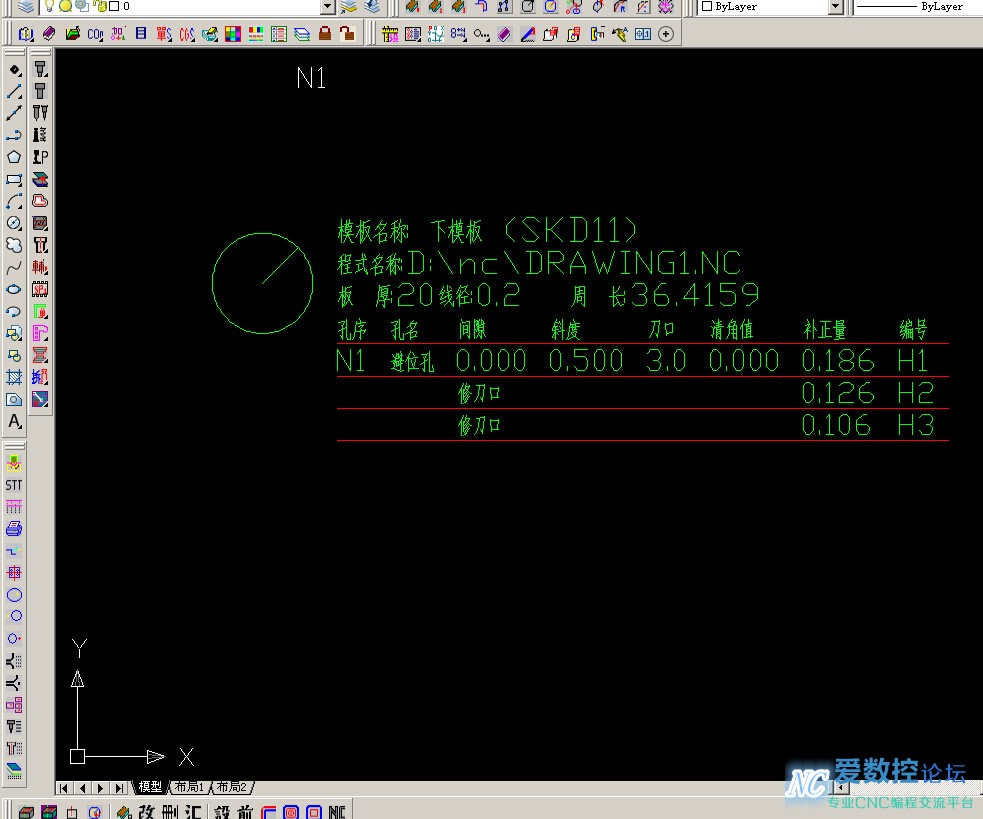The height and width of the screenshot is (819, 983).
Task: Go to next layout tab arrow
Action: (100, 788)
